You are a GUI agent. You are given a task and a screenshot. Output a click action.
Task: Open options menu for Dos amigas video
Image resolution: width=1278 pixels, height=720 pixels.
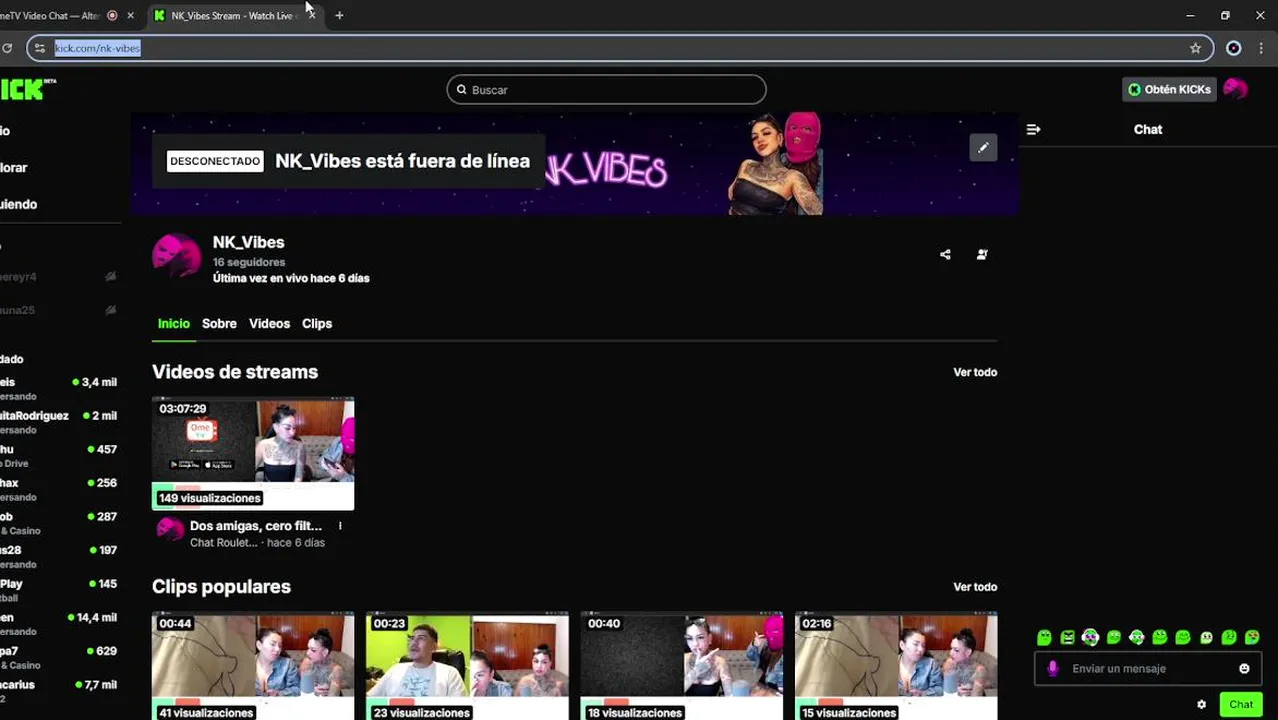point(340,526)
